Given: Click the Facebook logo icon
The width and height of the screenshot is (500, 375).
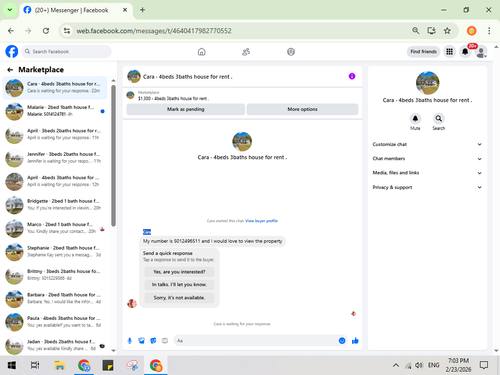Looking at the screenshot, I should click(x=12, y=52).
